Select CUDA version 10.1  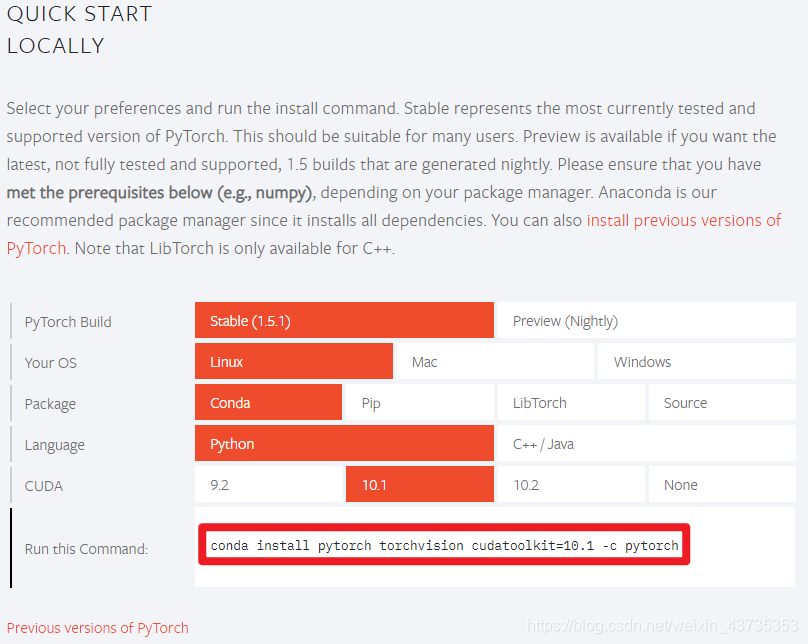[x=420, y=484]
